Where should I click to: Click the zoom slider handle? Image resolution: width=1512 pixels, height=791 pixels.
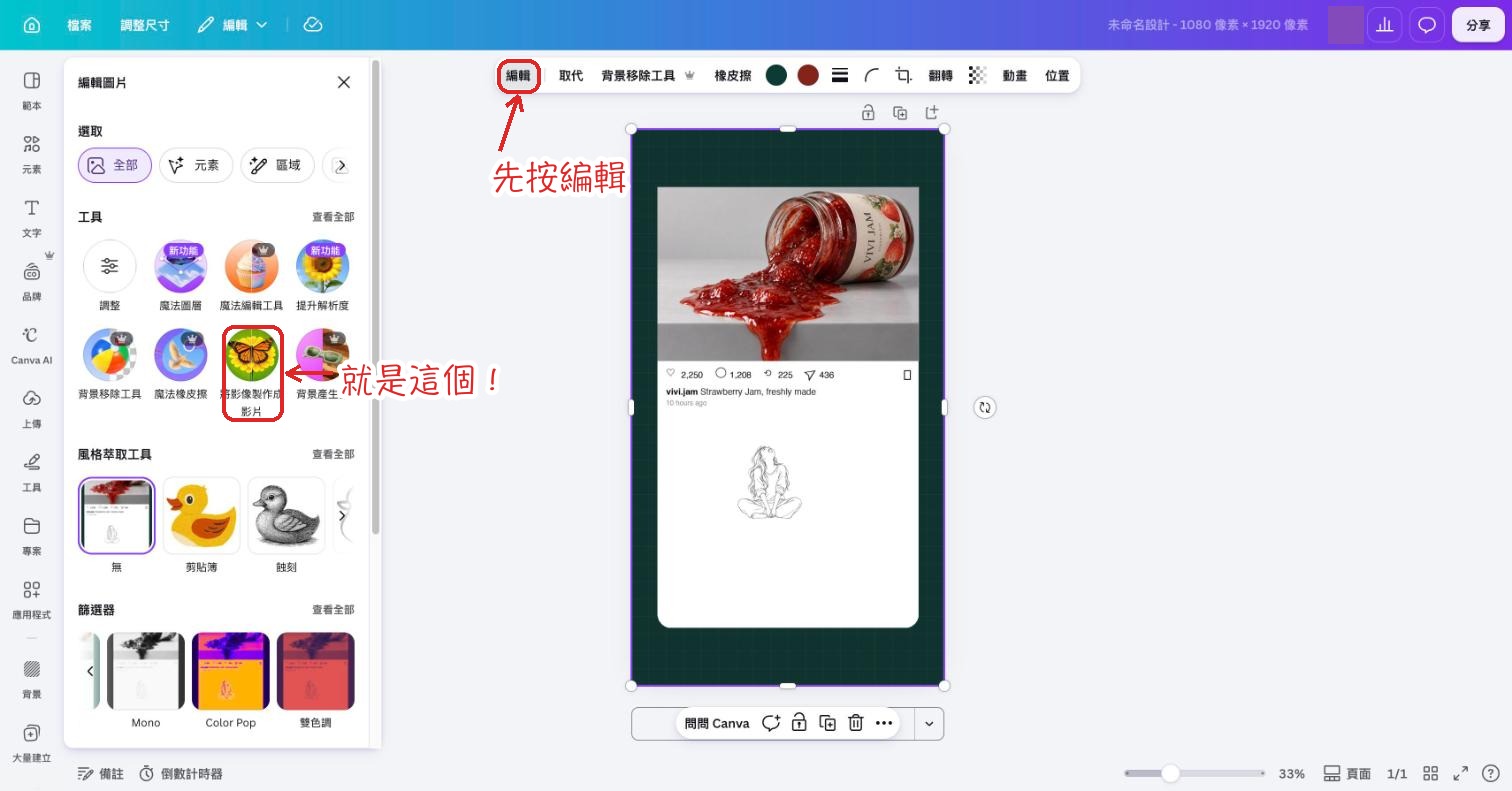(1170, 773)
